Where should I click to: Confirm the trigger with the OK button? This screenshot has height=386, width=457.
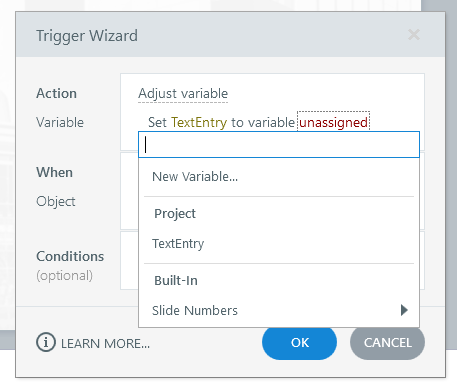coord(299,343)
